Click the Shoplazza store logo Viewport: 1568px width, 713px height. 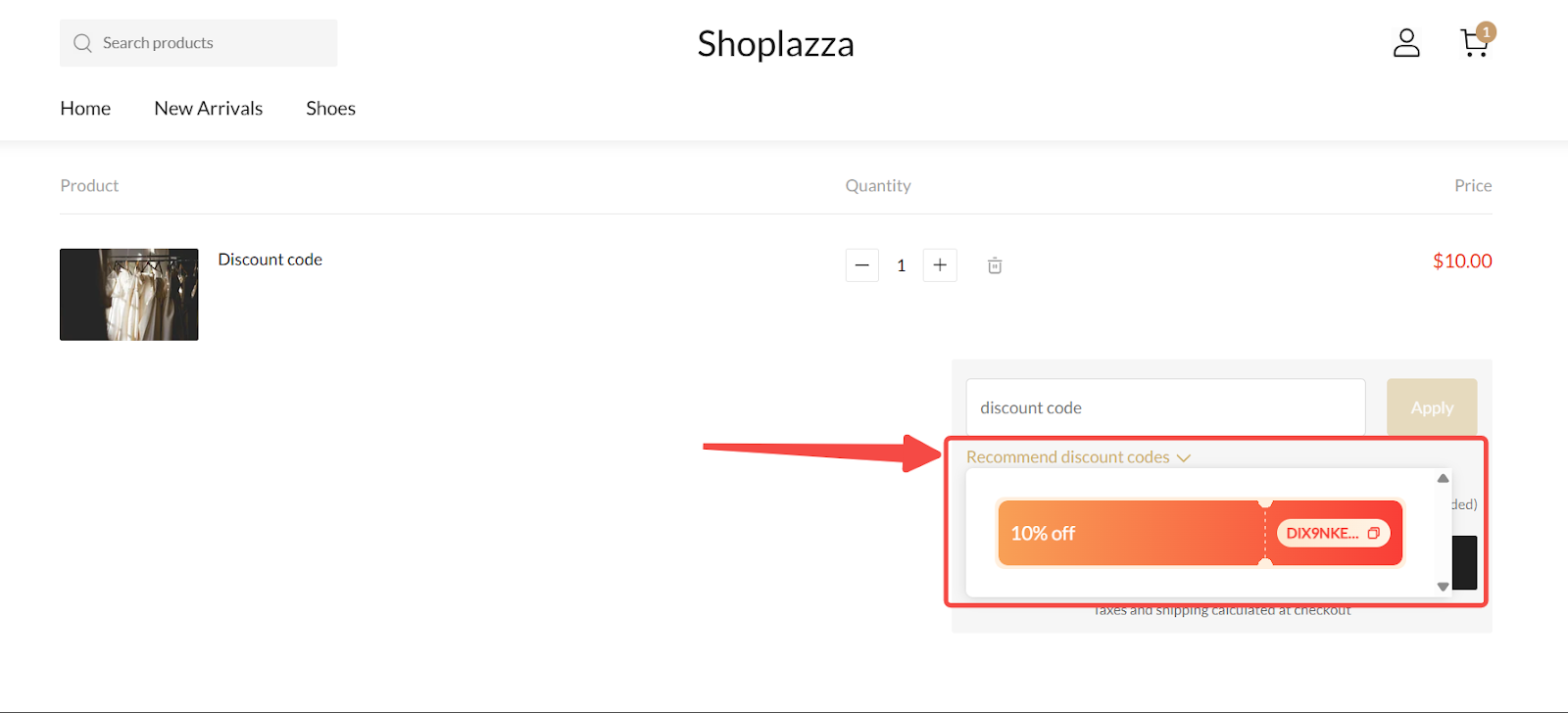coord(775,44)
